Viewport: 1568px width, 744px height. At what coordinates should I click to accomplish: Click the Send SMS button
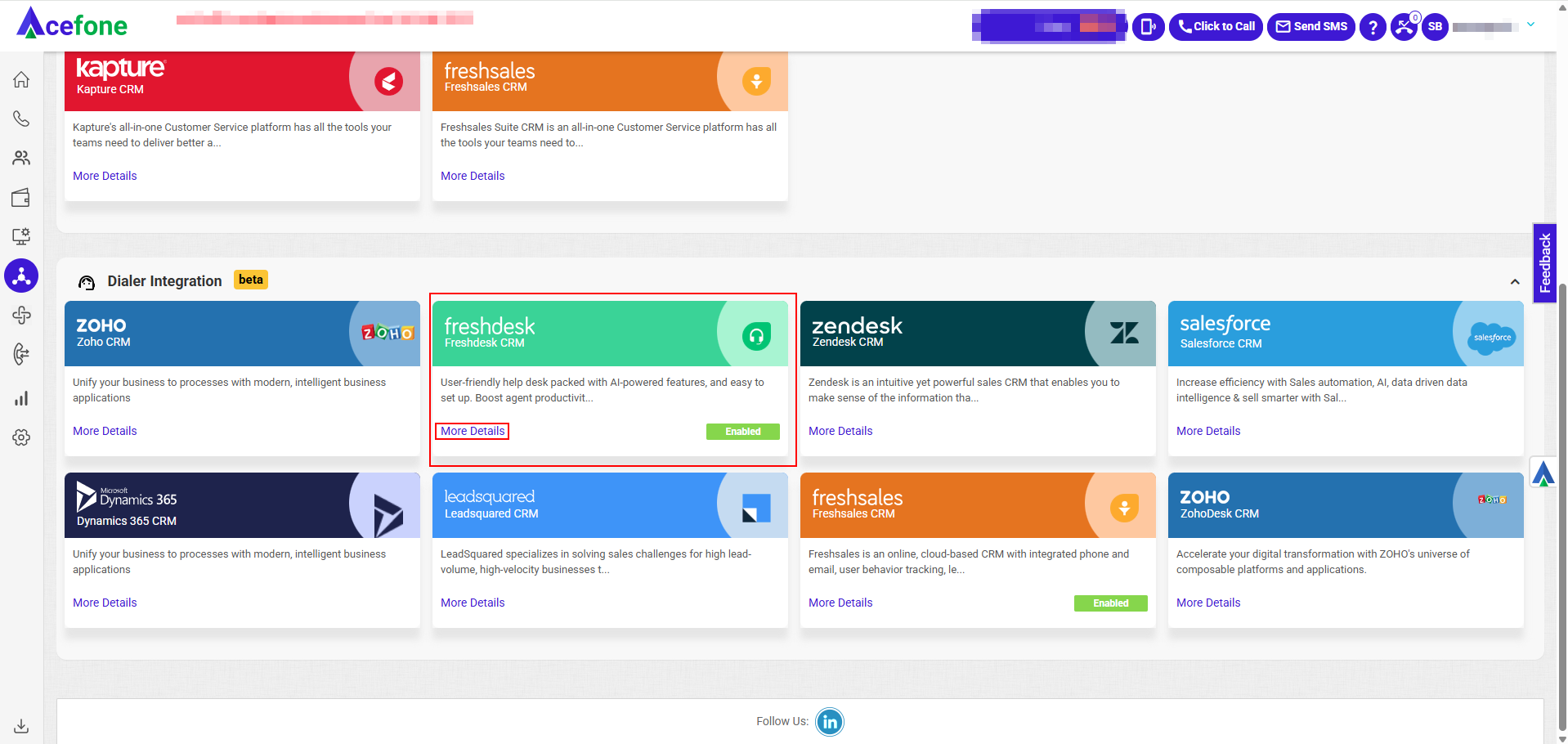click(1311, 26)
